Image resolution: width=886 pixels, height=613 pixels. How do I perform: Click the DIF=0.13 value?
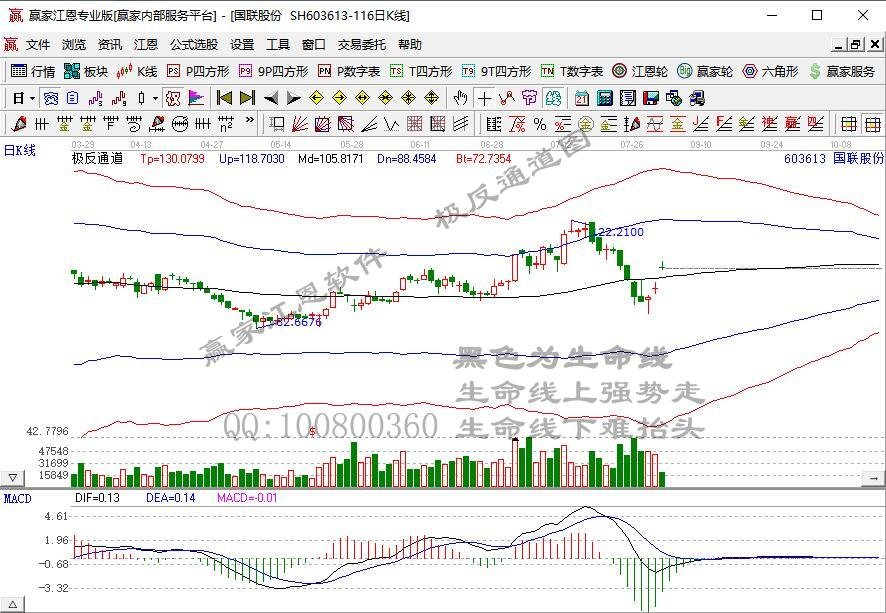(97, 498)
